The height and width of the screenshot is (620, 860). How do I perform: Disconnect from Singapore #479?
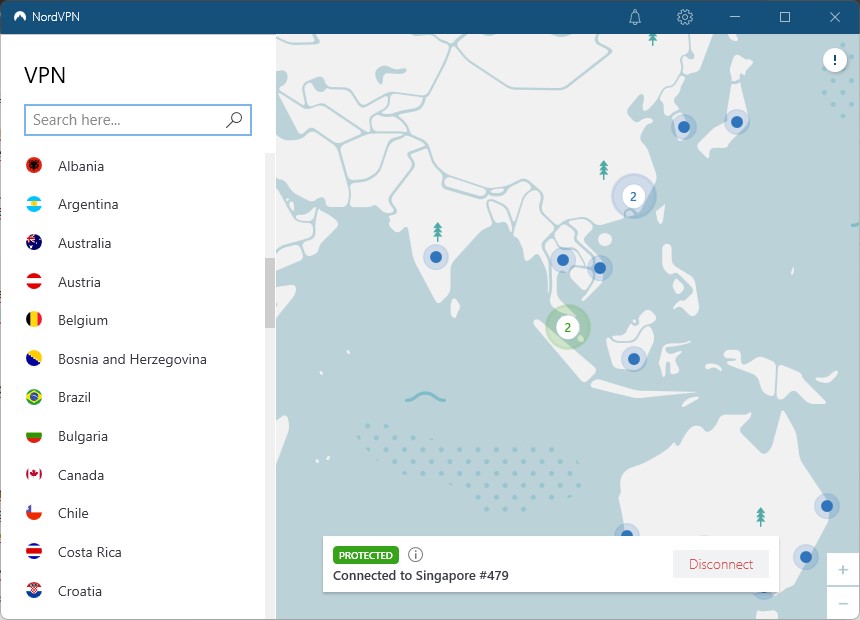(x=721, y=564)
